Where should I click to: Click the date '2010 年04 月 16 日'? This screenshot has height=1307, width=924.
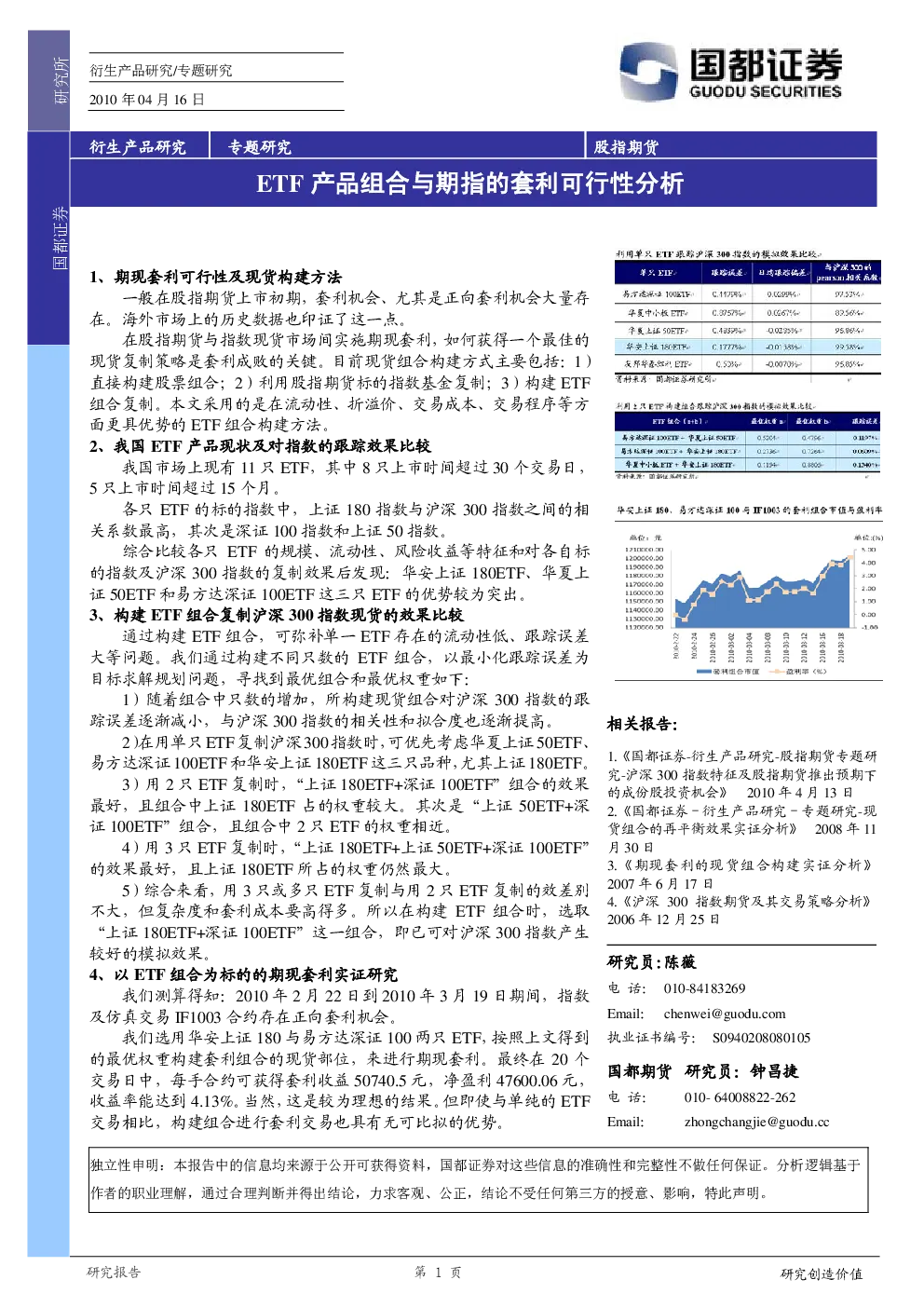[147, 100]
